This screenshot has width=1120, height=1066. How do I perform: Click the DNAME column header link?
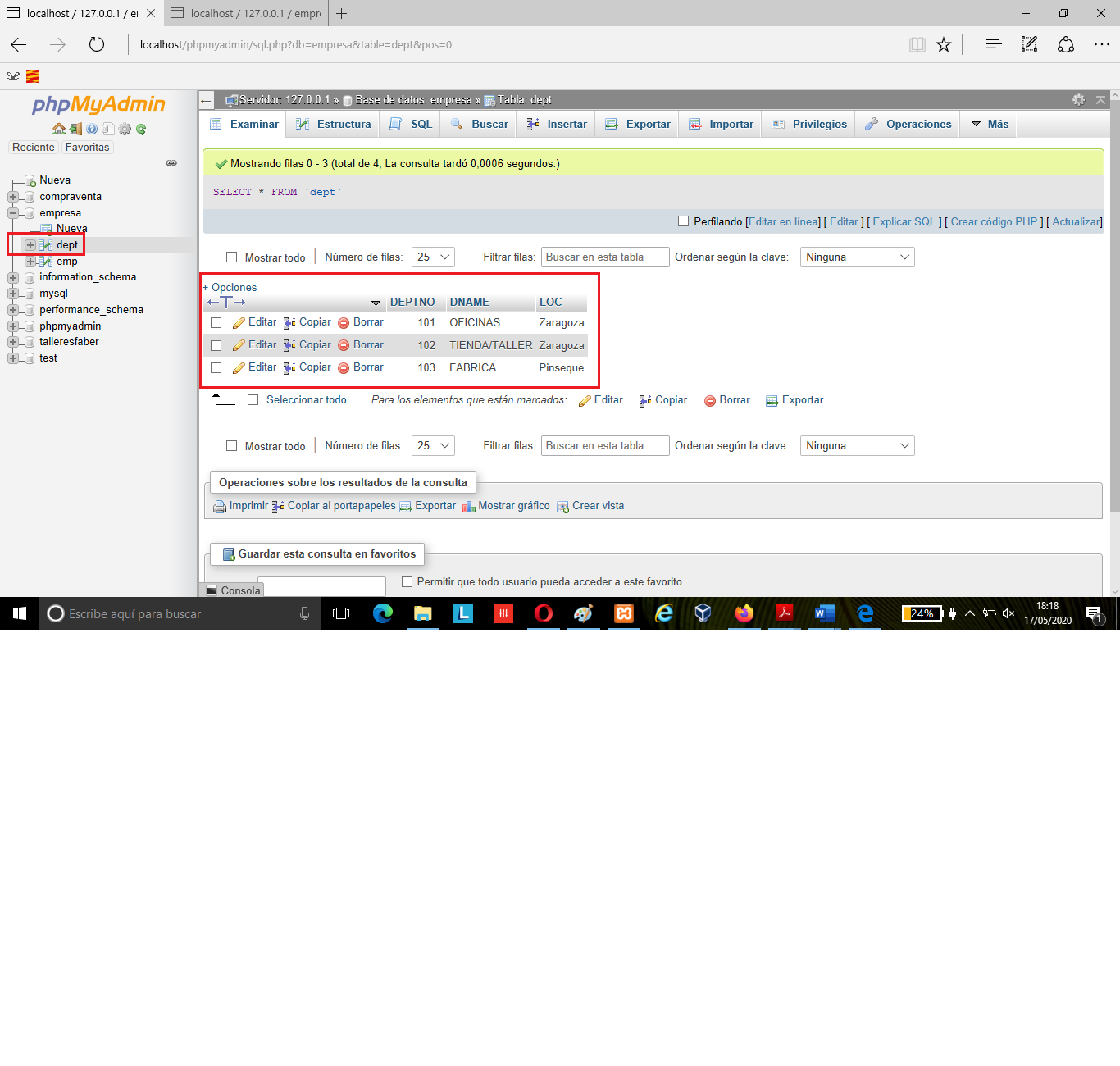tap(469, 303)
